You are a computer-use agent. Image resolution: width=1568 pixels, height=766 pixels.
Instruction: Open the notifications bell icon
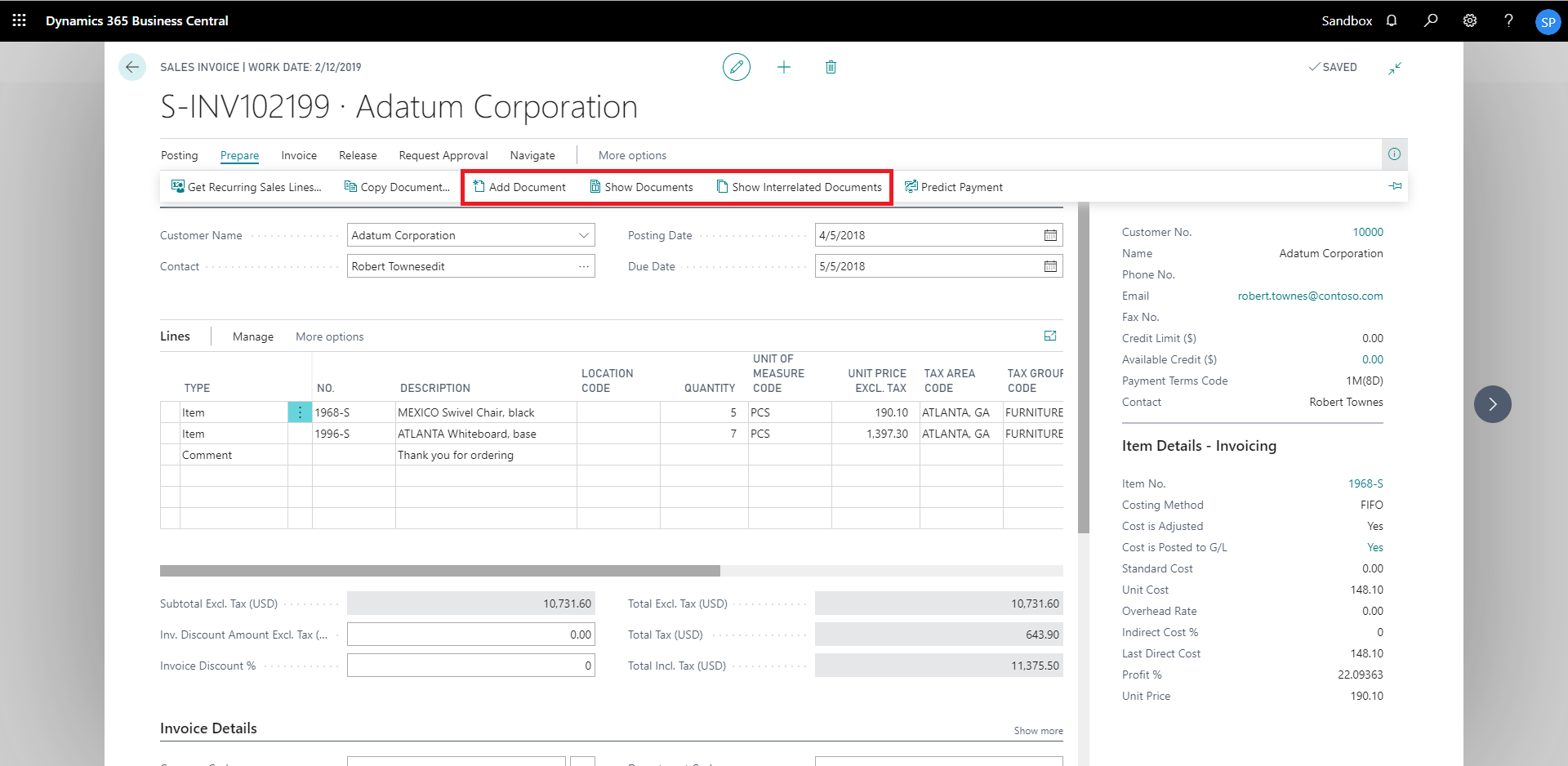point(1392,20)
